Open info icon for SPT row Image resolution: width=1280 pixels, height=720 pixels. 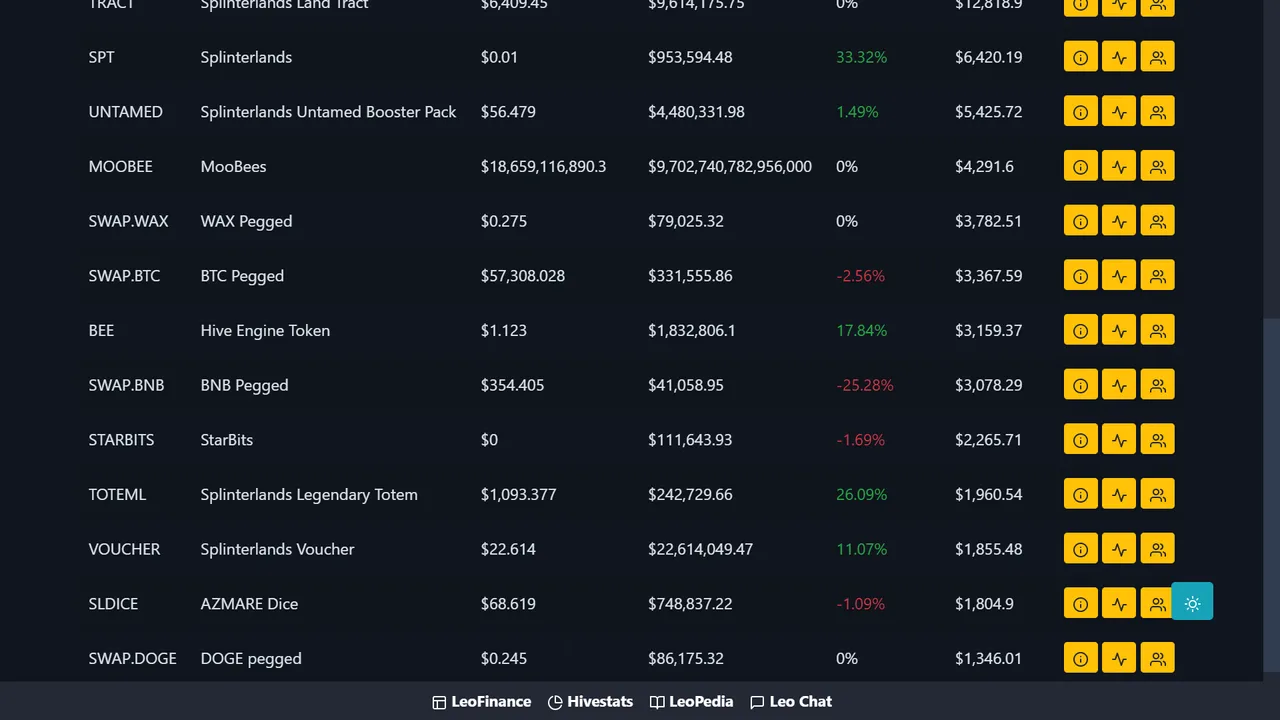(x=1080, y=57)
